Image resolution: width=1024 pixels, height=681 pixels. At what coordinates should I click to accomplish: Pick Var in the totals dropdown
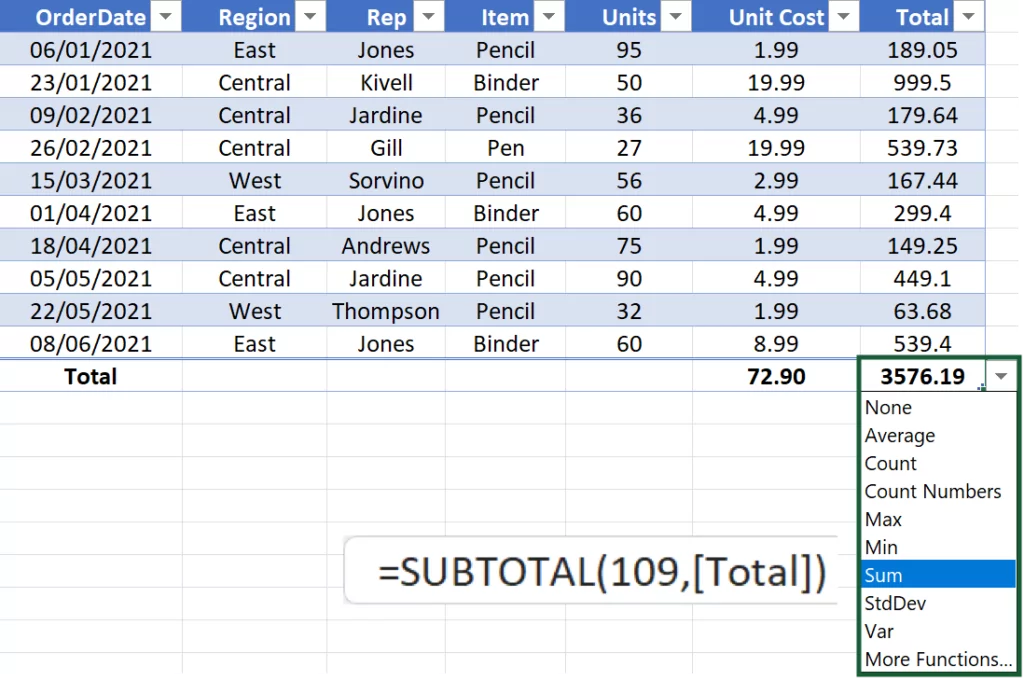880,631
